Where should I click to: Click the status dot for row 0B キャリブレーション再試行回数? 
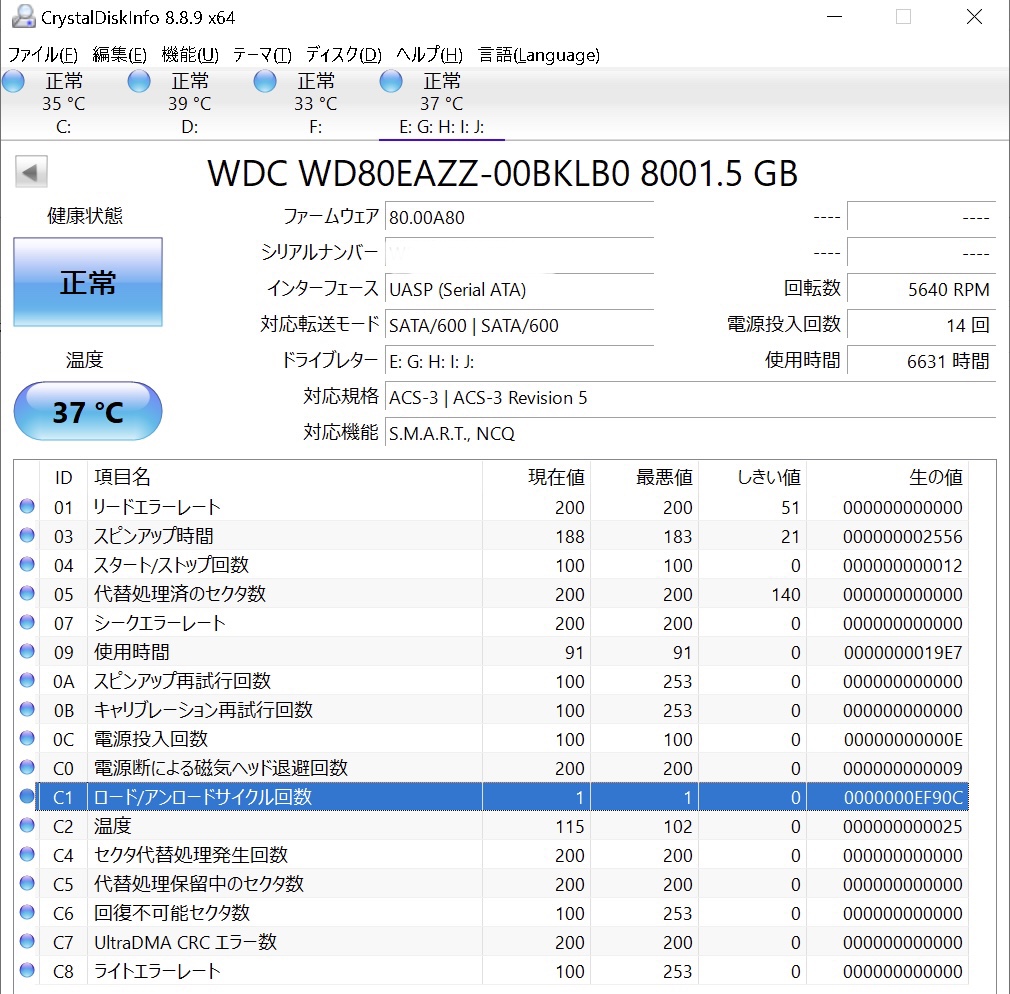(27, 709)
